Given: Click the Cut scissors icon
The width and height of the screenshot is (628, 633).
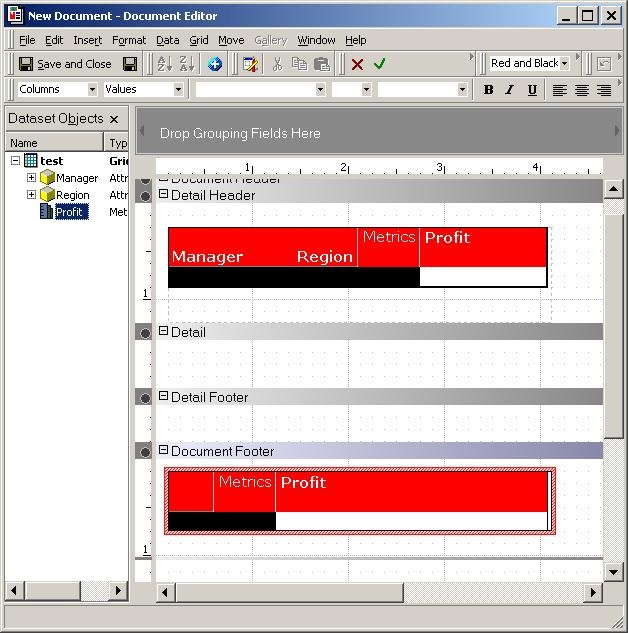Looking at the screenshot, I should (276, 64).
